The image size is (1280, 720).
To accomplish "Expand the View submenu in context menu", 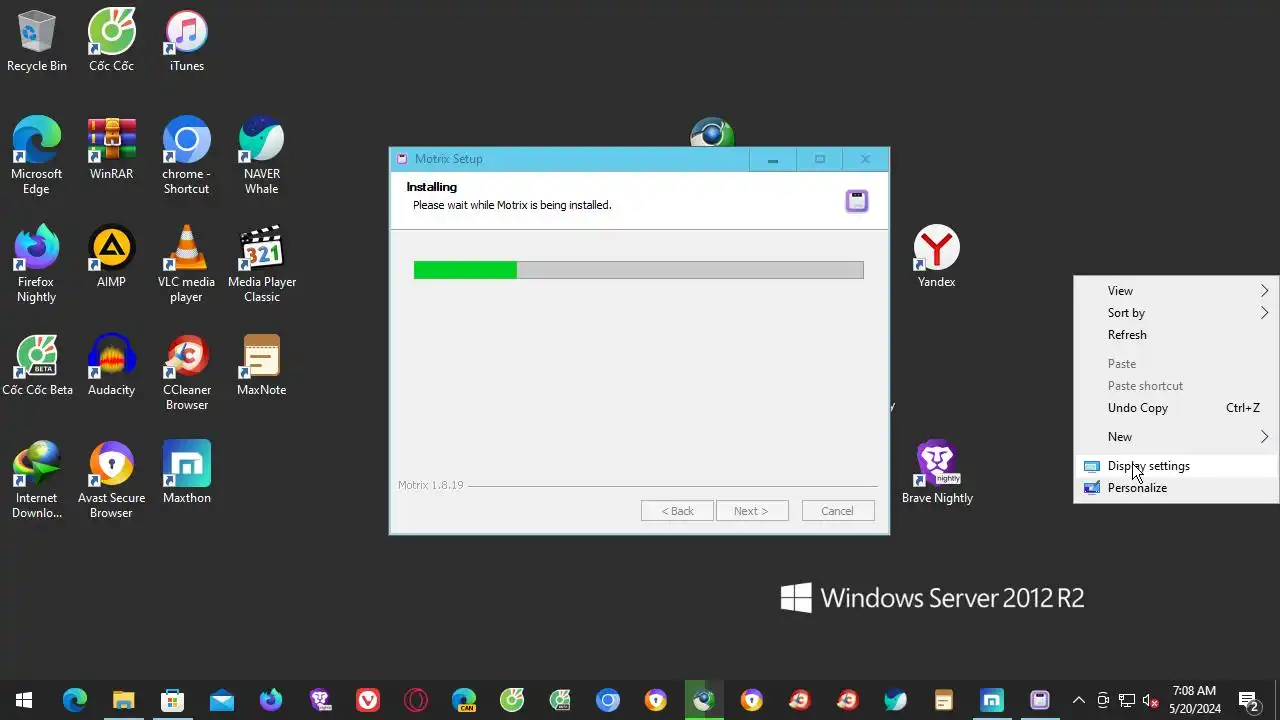I will [1176, 291].
